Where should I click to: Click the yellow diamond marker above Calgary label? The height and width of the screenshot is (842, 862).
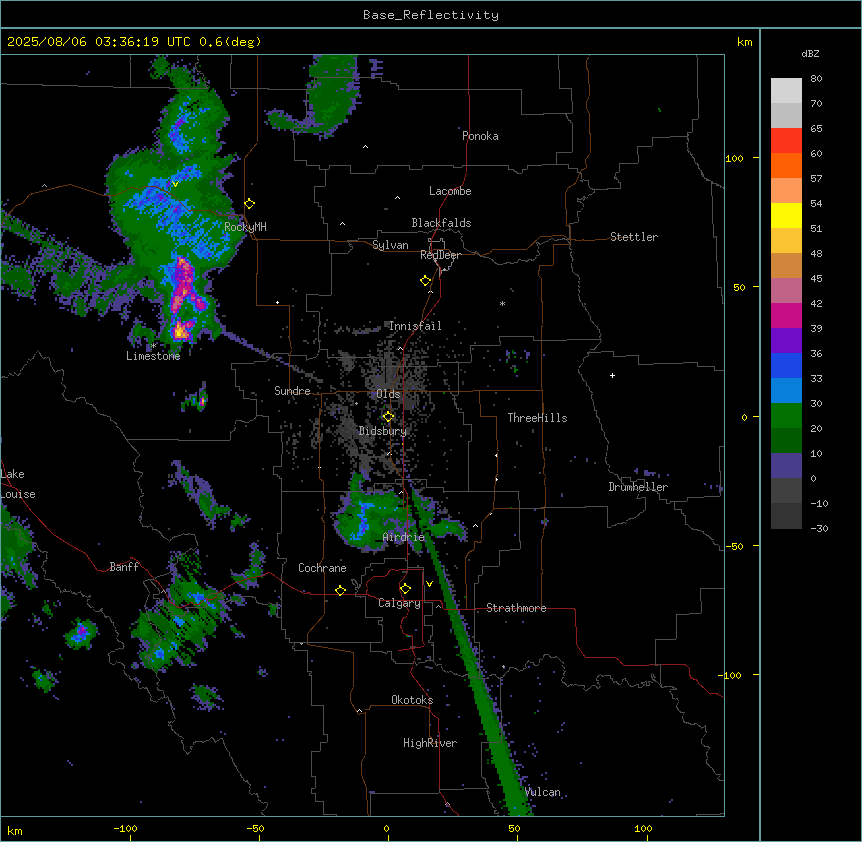(x=405, y=589)
